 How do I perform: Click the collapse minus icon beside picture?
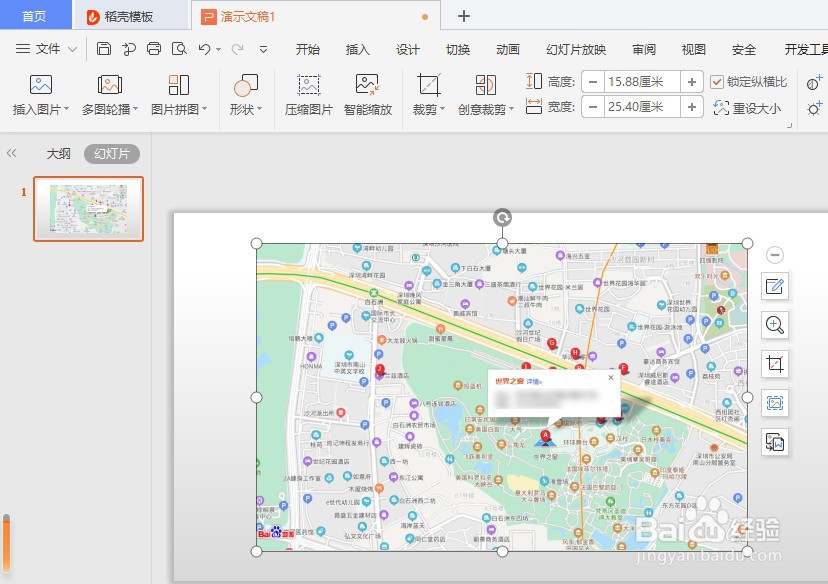[x=775, y=255]
